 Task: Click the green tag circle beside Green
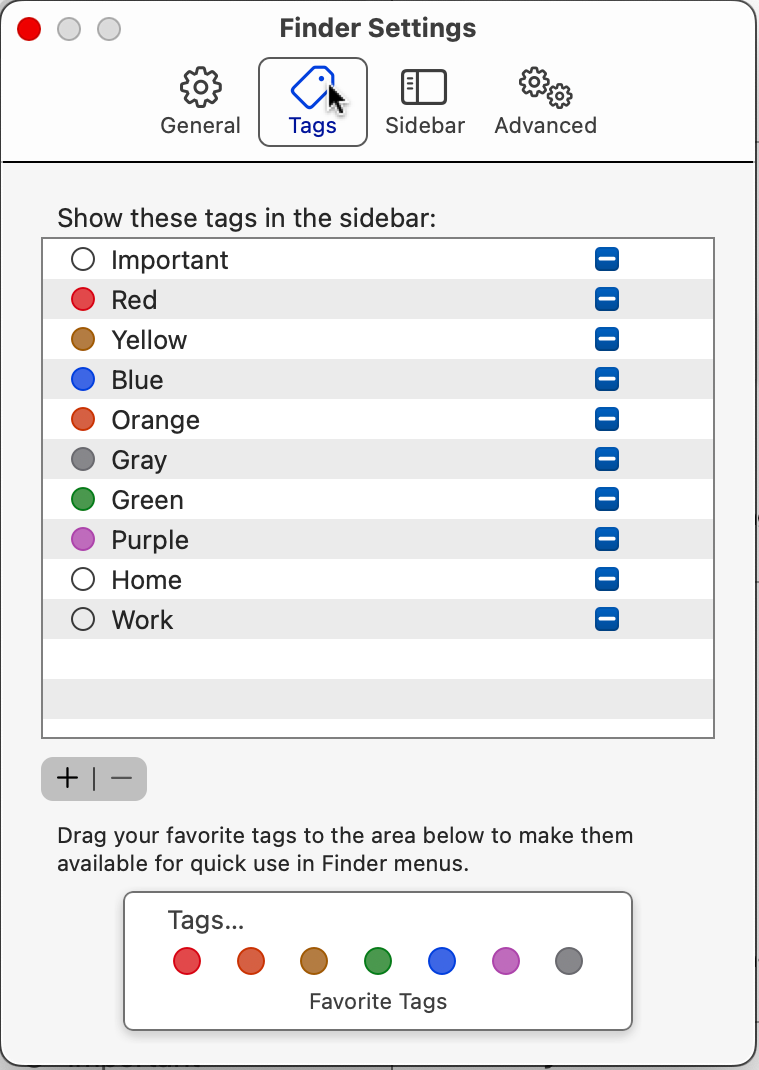[x=83, y=499]
